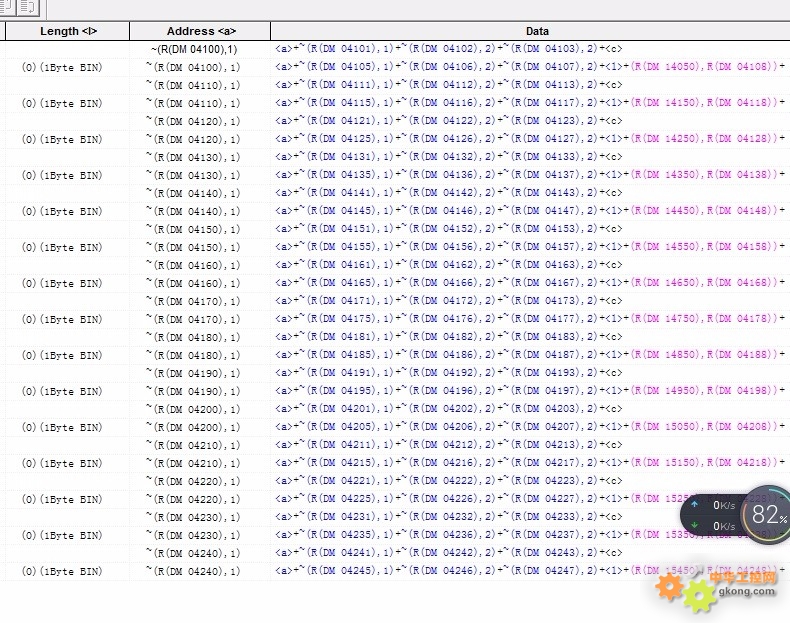Click (0)(1Byte BIN) length in the DM 04225 row
The width and height of the screenshot is (790, 623).
[62, 500]
